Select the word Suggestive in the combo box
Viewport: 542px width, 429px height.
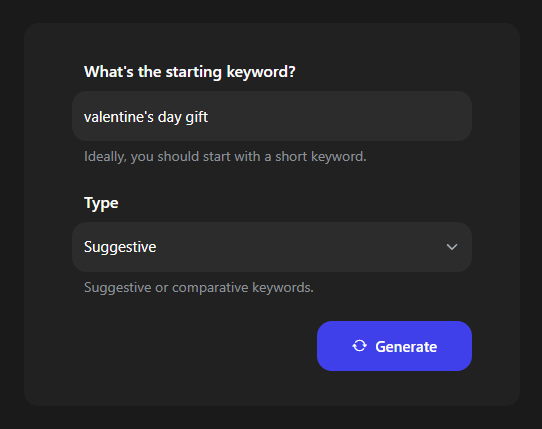pyautogui.click(x=120, y=247)
